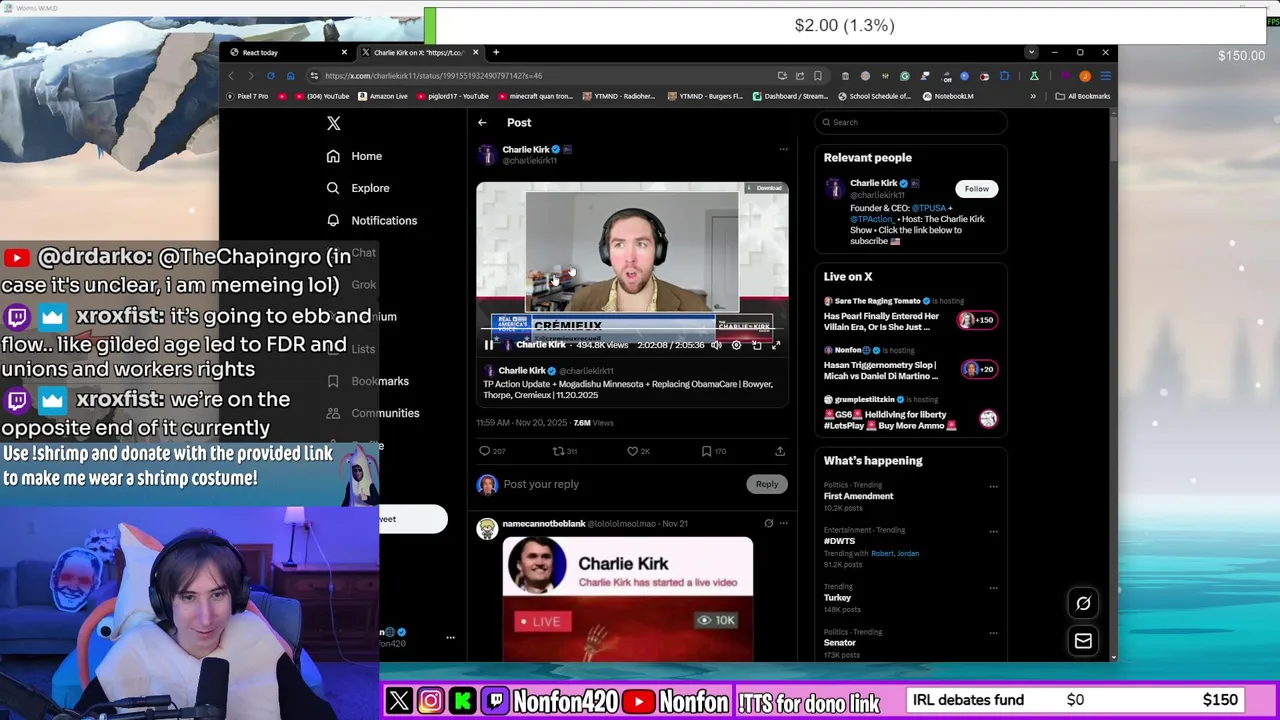Open the Charlie Kirk live video thumbnail
Image resolution: width=1280 pixels, height=720 pixels.
click(x=628, y=598)
